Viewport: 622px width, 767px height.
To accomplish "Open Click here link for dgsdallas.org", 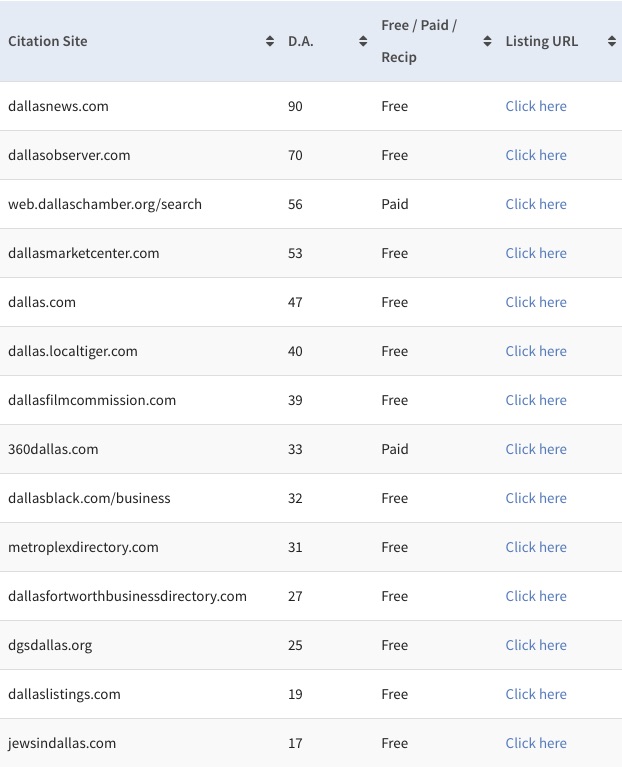I will tap(536, 645).
